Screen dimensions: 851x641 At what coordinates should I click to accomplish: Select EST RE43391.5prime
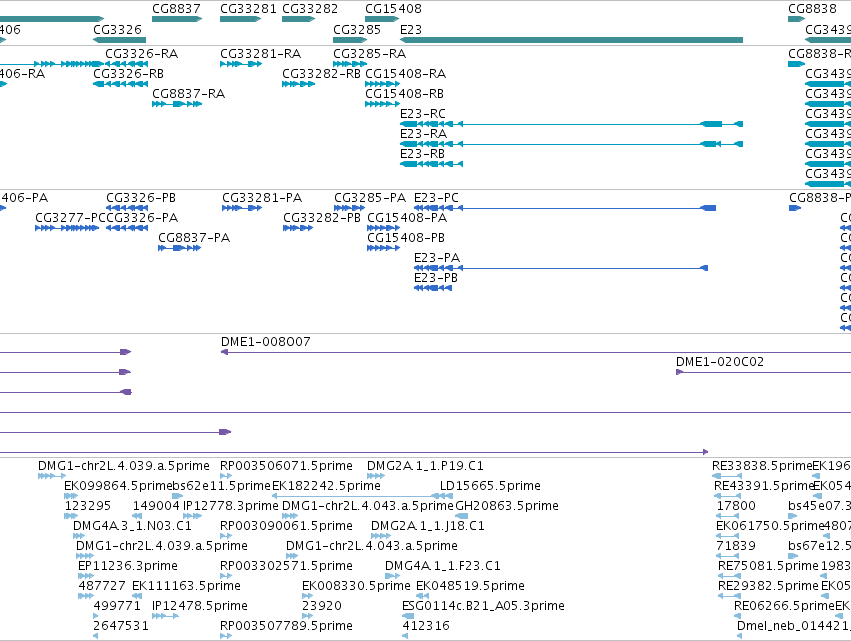(x=764, y=486)
